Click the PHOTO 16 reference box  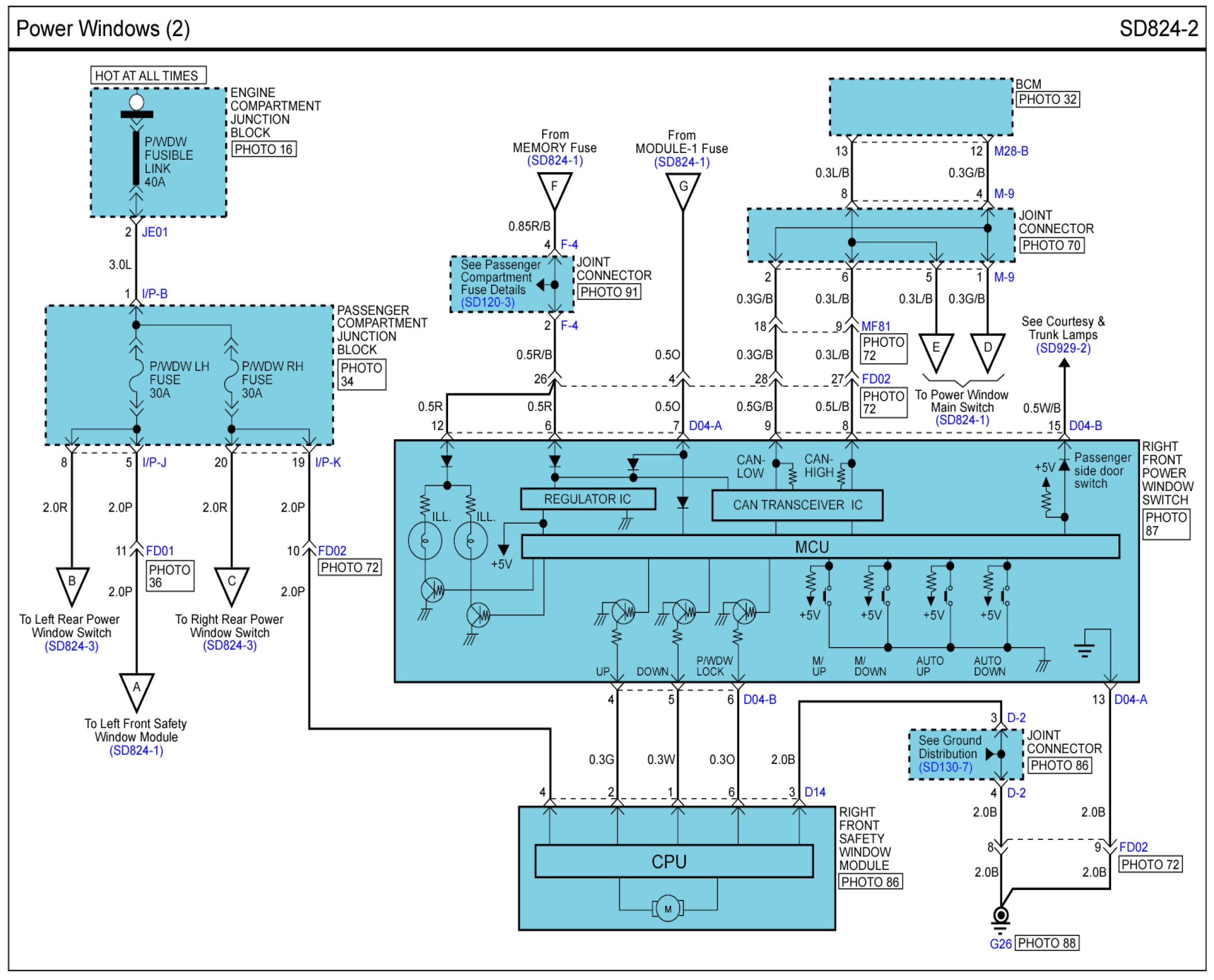[x=264, y=149]
